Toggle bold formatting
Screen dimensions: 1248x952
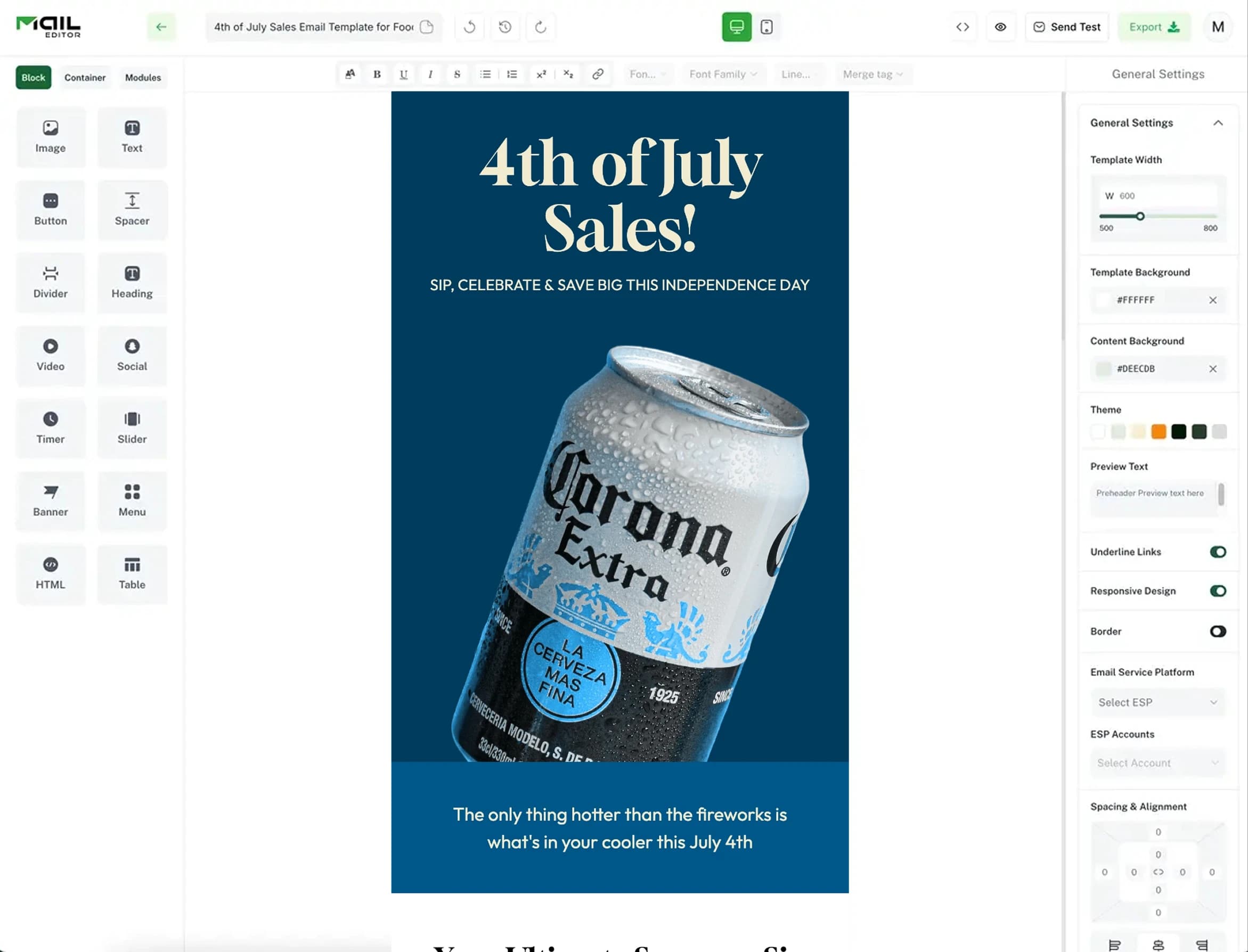pos(377,74)
